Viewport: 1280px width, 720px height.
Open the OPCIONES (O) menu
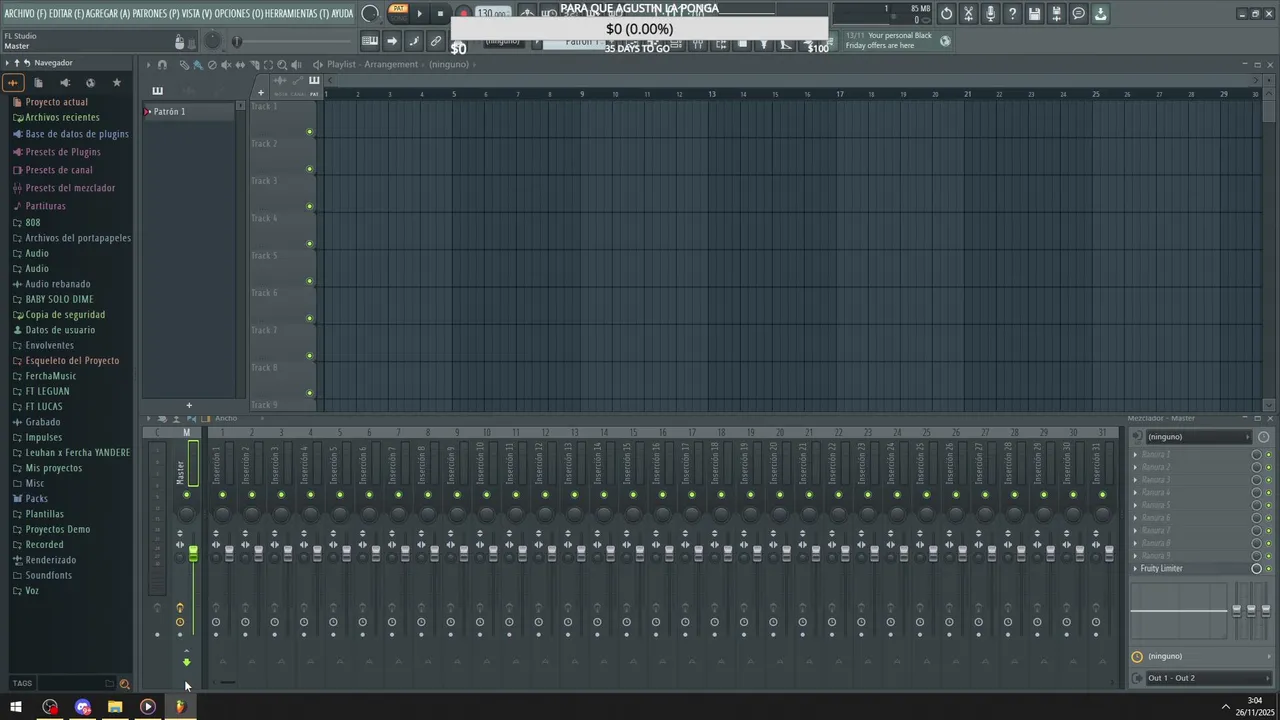click(238, 14)
